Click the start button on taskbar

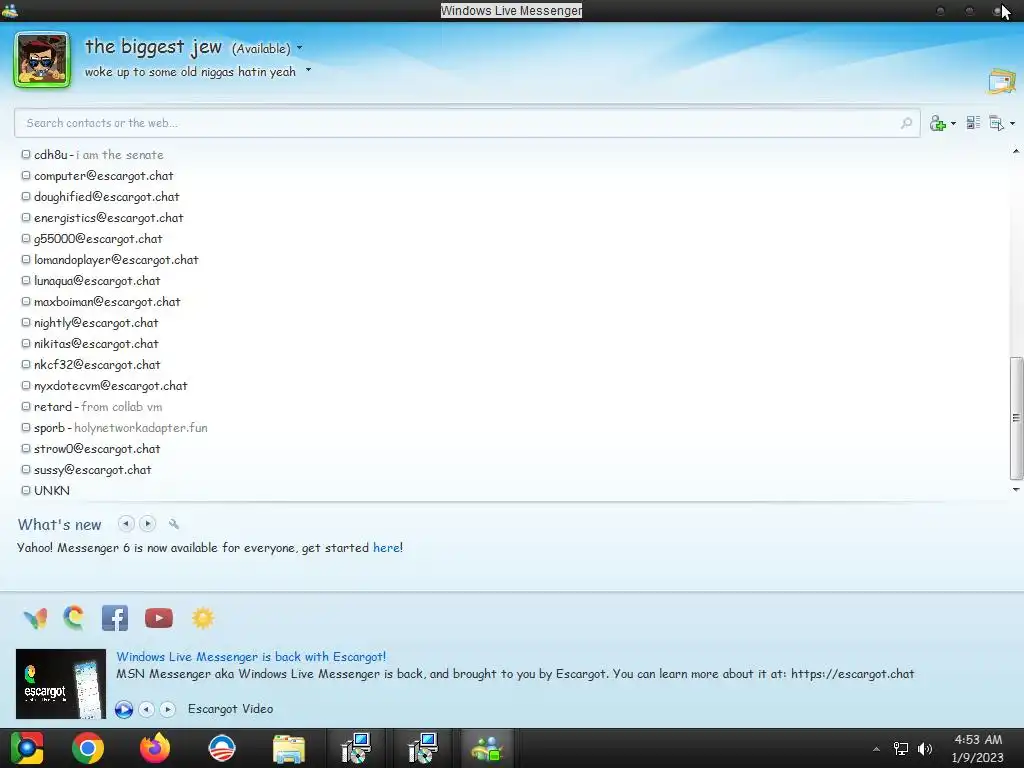[x=27, y=748]
